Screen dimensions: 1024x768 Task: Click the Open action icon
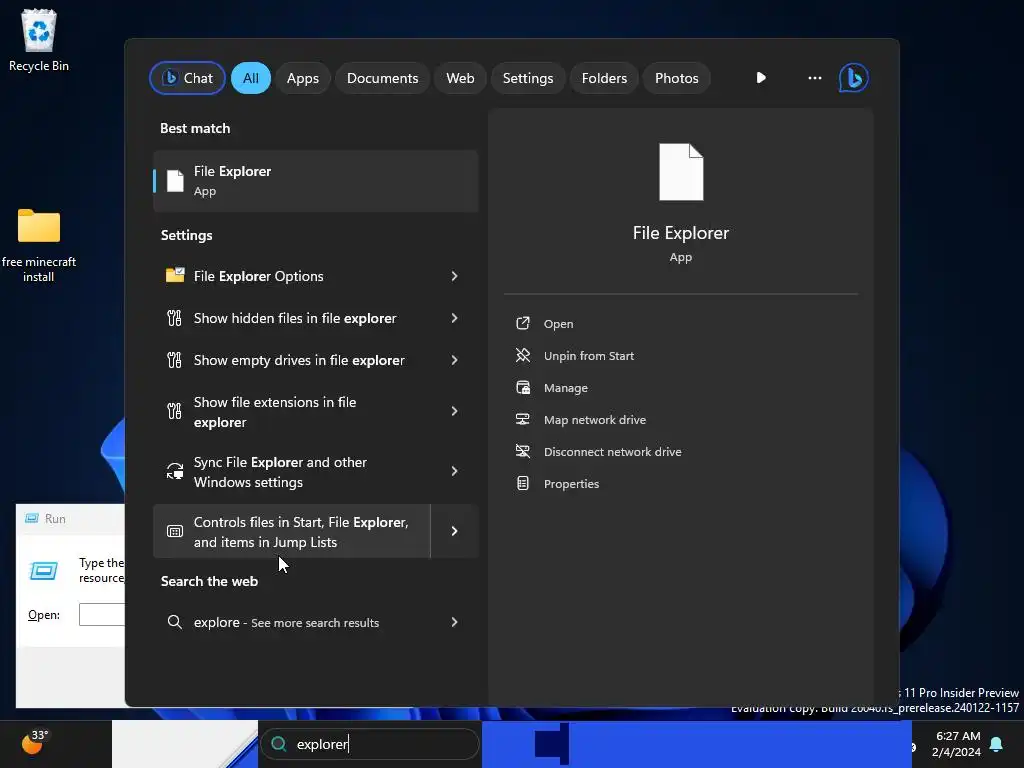tap(522, 323)
